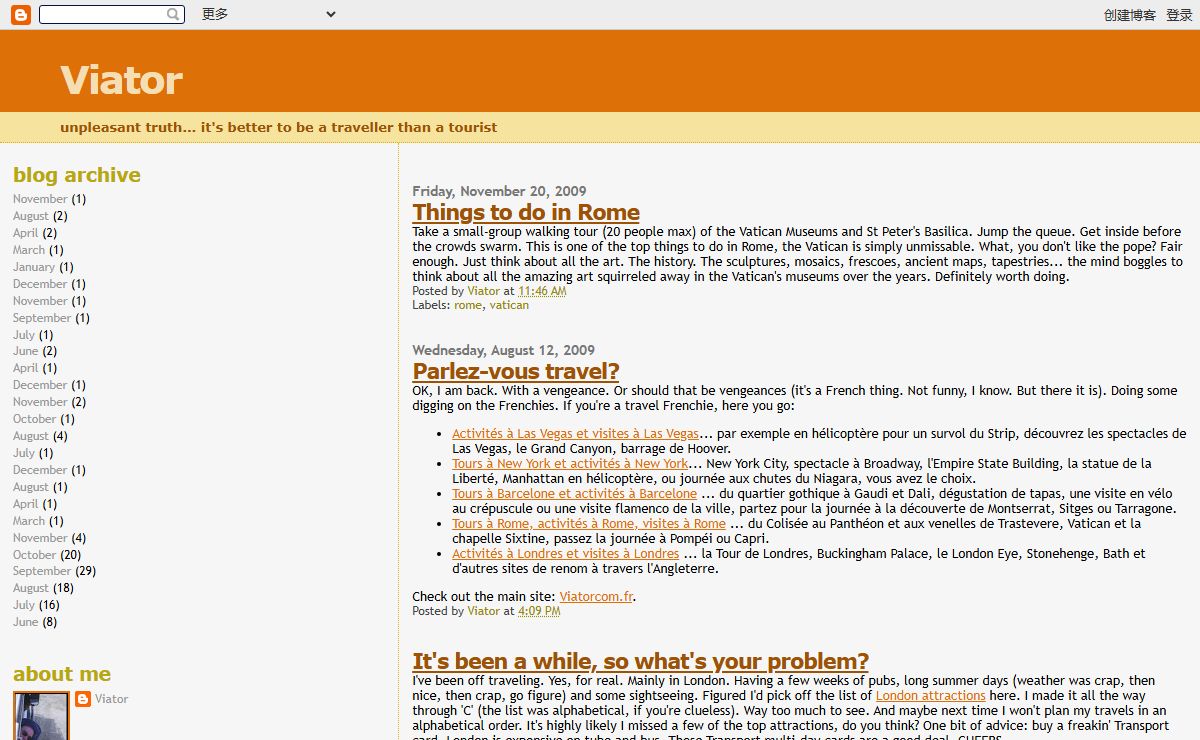Select the 'rome' label link

click(468, 305)
